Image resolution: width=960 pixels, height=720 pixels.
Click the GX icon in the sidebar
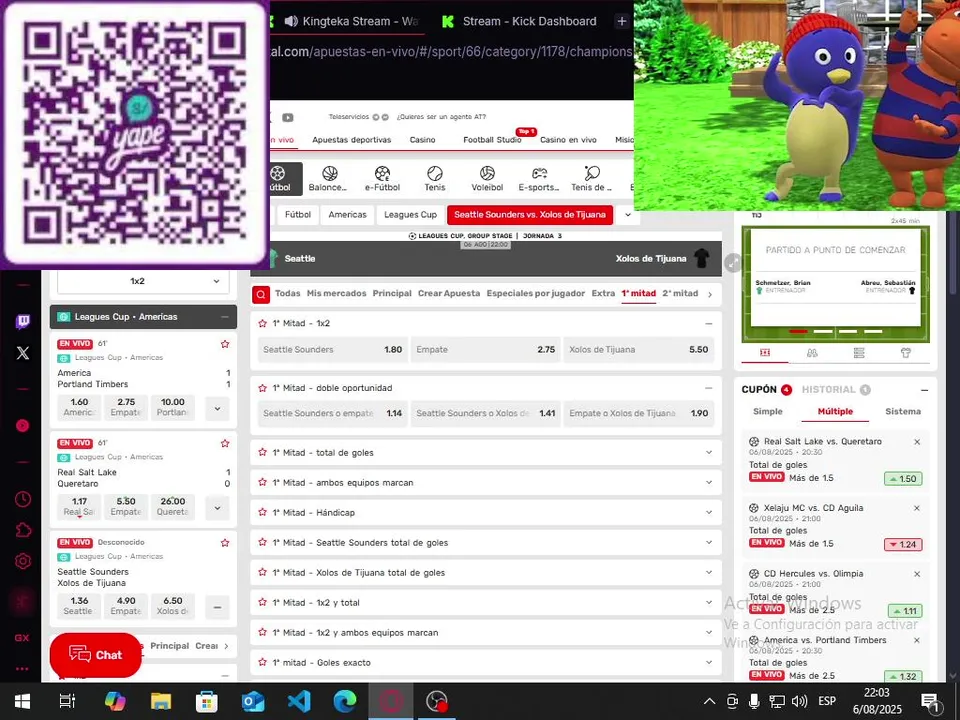[22, 637]
